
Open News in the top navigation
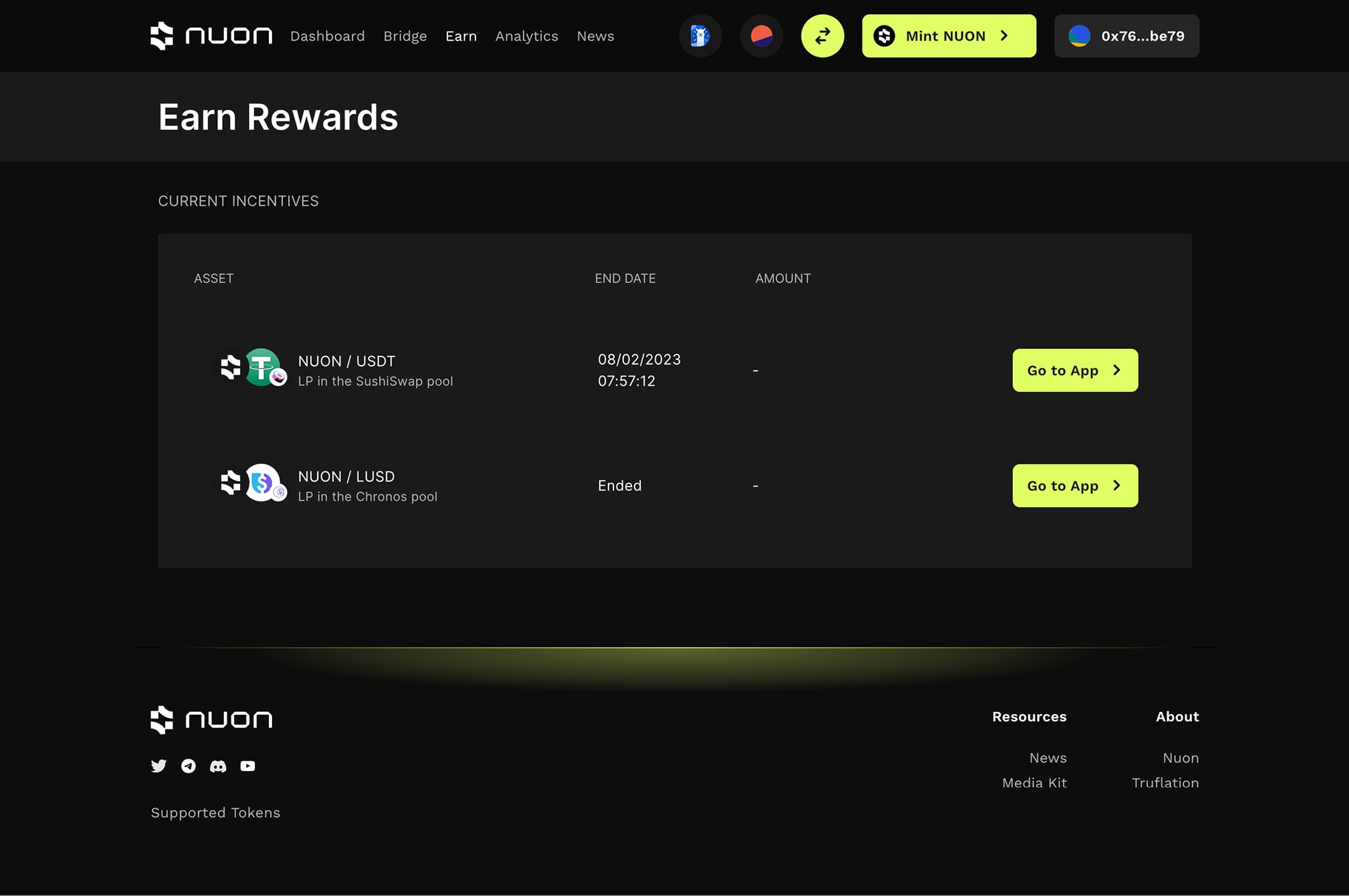(595, 36)
